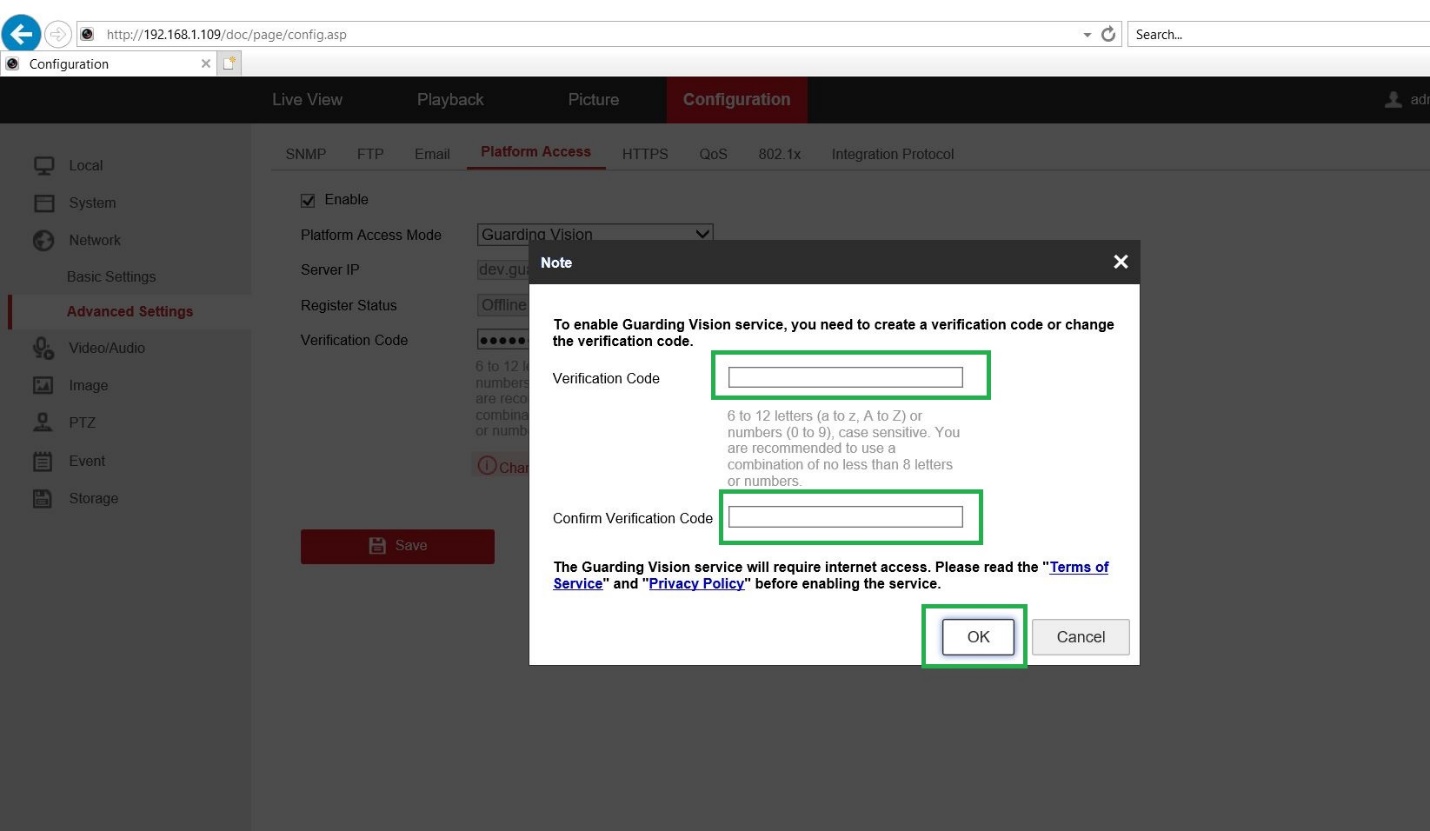Select the Platform Access tab
Image resolution: width=1430 pixels, height=831 pixels.
(536, 152)
